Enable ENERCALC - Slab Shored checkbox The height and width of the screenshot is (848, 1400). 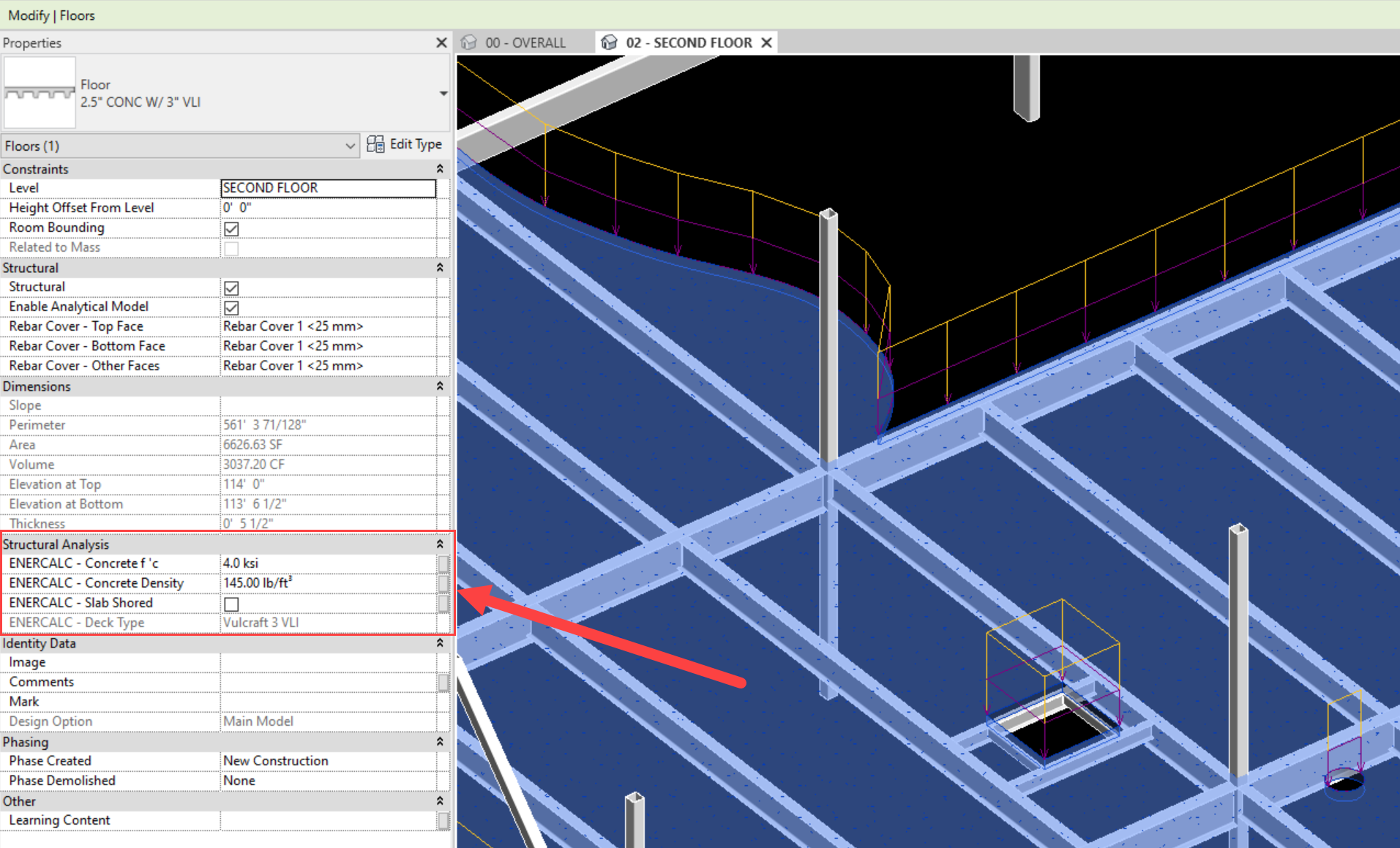coord(231,604)
